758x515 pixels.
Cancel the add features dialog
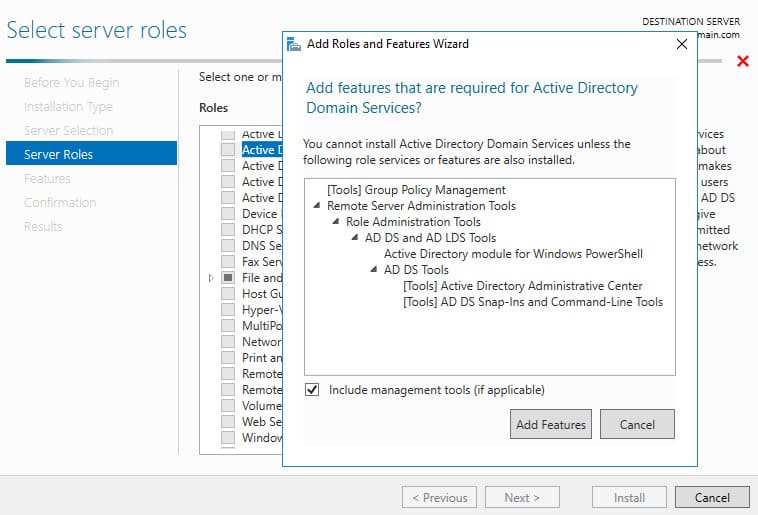(637, 424)
